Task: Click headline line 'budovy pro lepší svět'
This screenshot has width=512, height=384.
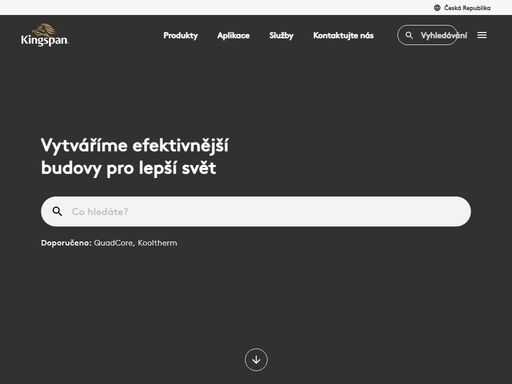Action: 129,168
